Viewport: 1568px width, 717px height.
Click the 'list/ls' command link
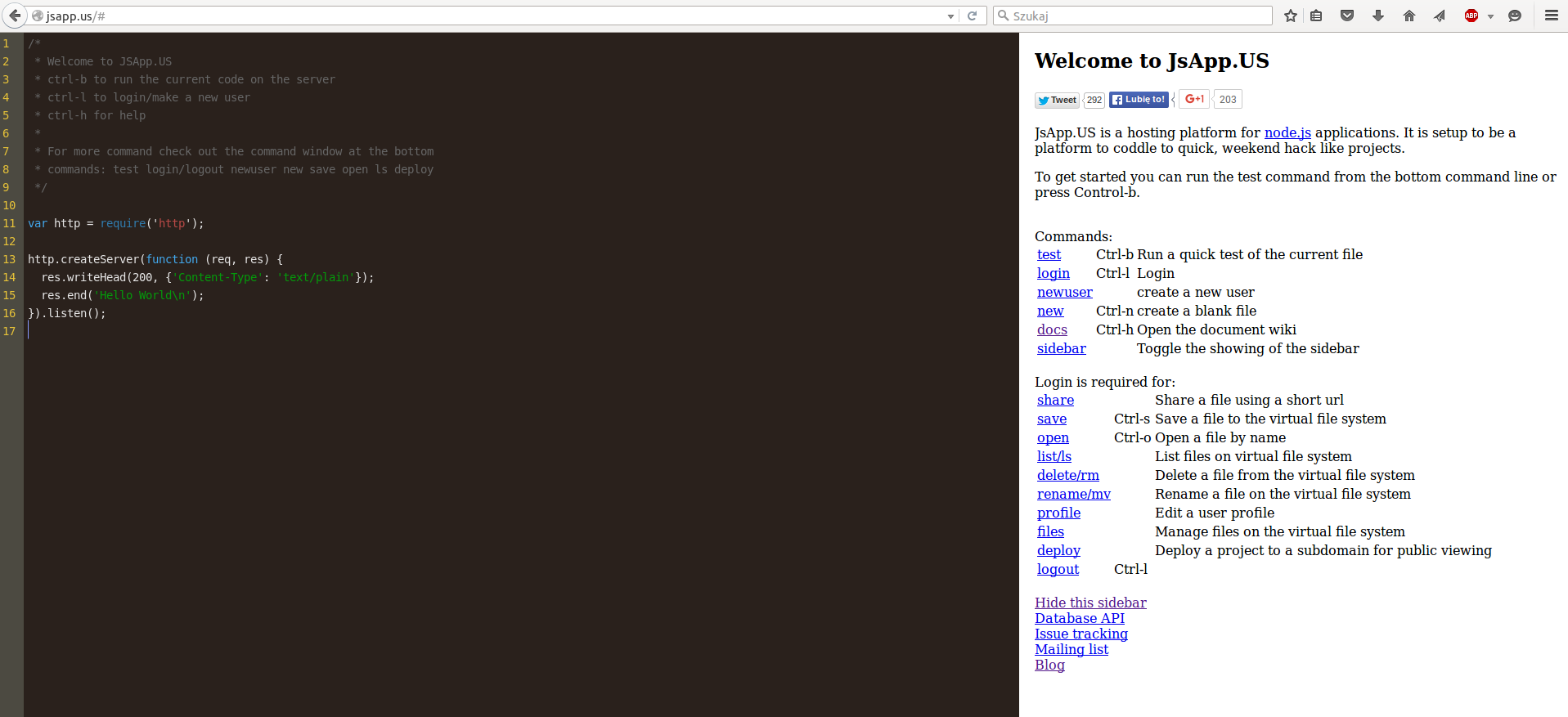[1054, 456]
